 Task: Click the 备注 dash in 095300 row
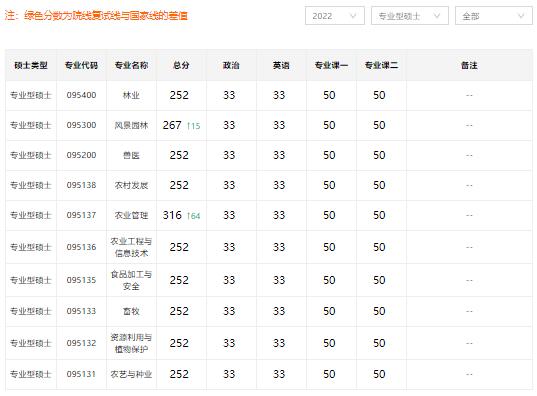[469, 125]
